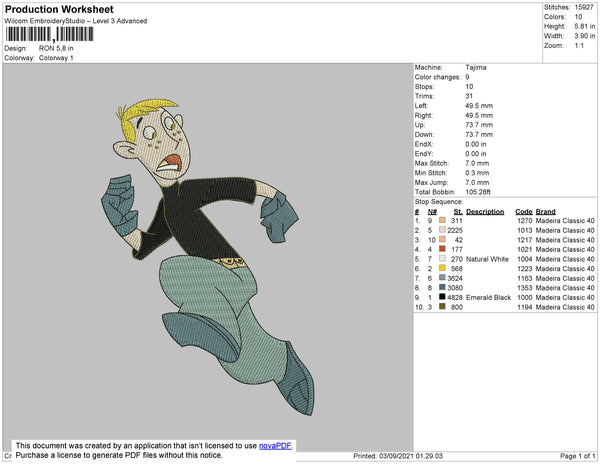Click the Up value '73.7 mm'
This screenshot has height=464, width=600.
coord(479,125)
